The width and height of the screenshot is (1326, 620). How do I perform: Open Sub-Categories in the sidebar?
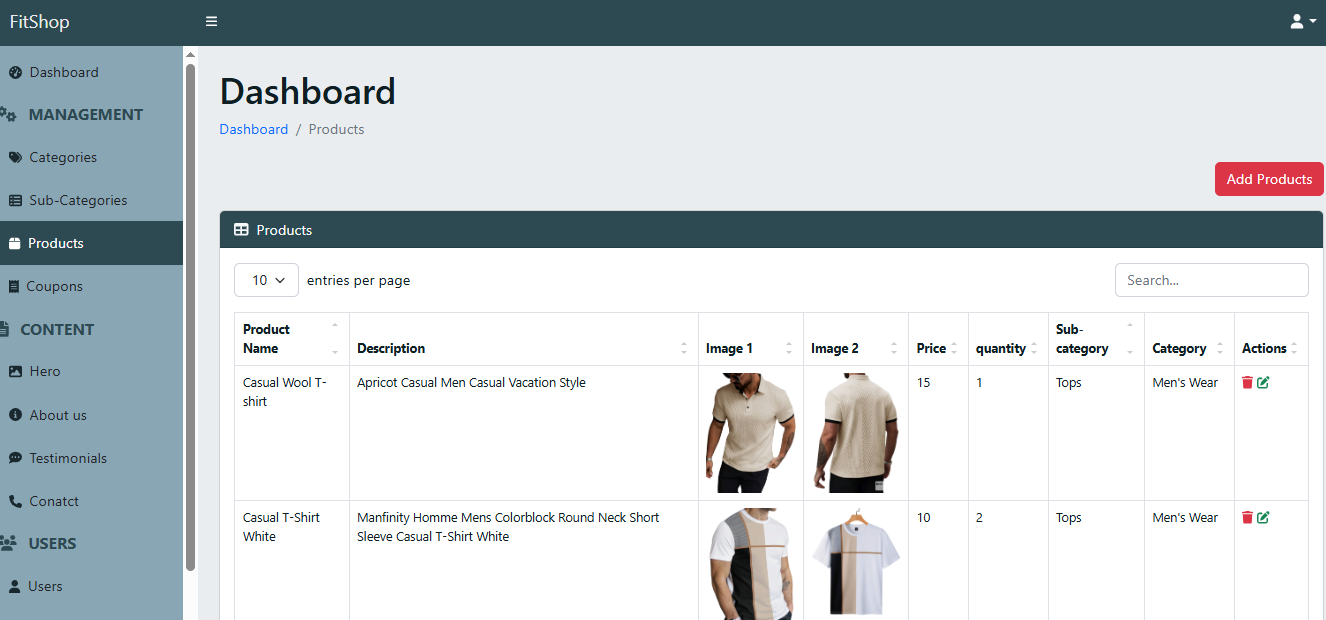pos(78,201)
